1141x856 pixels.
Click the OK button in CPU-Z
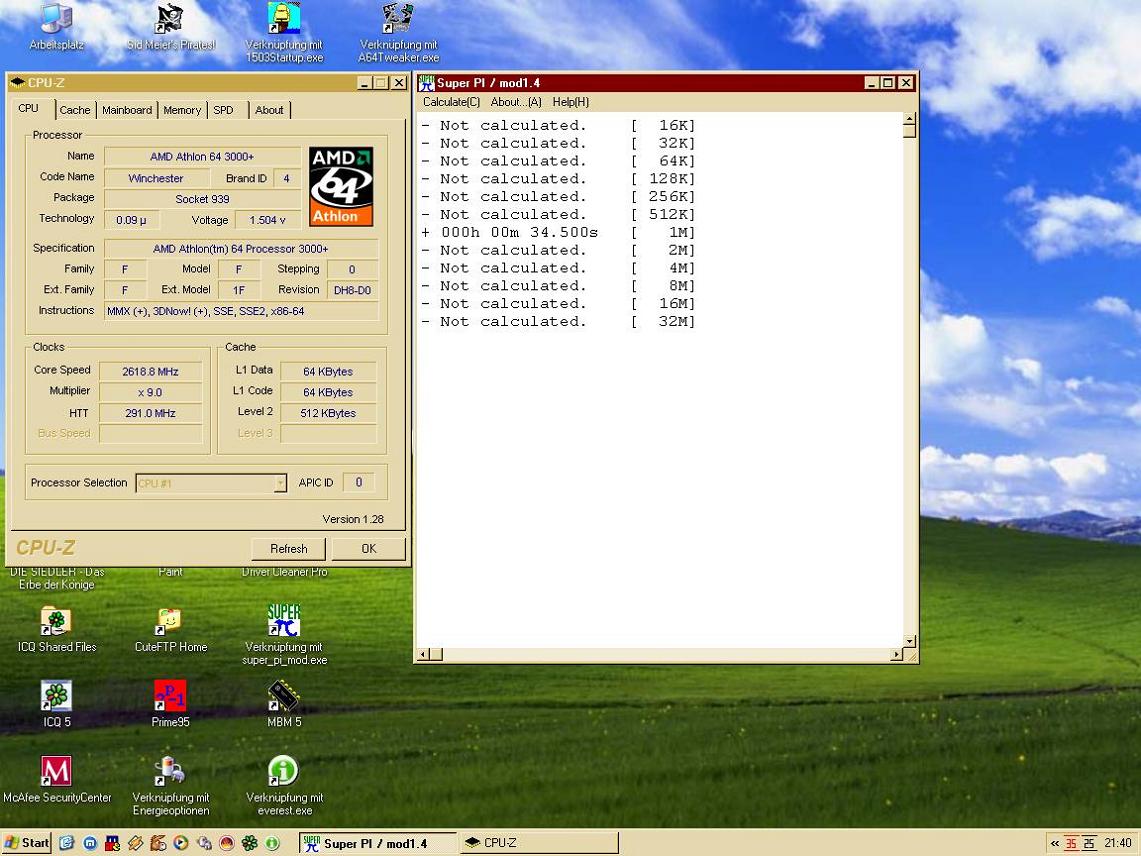369,549
